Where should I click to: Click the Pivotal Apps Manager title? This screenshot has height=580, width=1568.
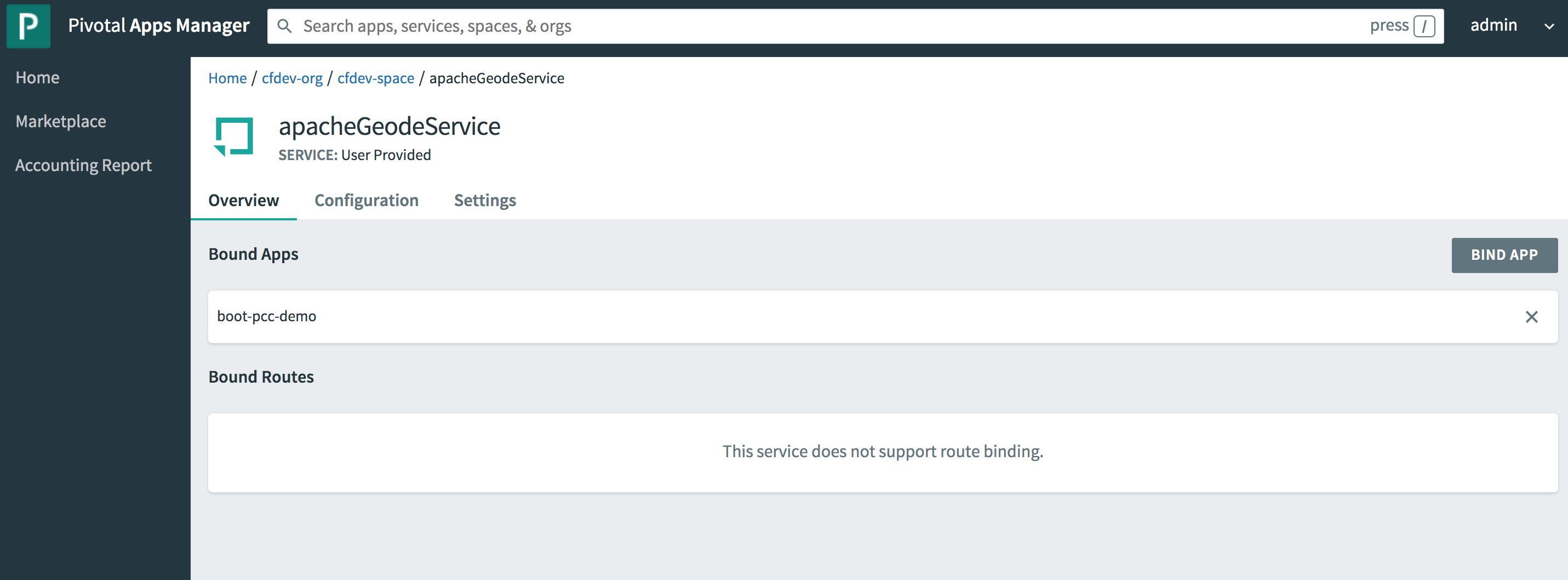pyautogui.click(x=159, y=26)
